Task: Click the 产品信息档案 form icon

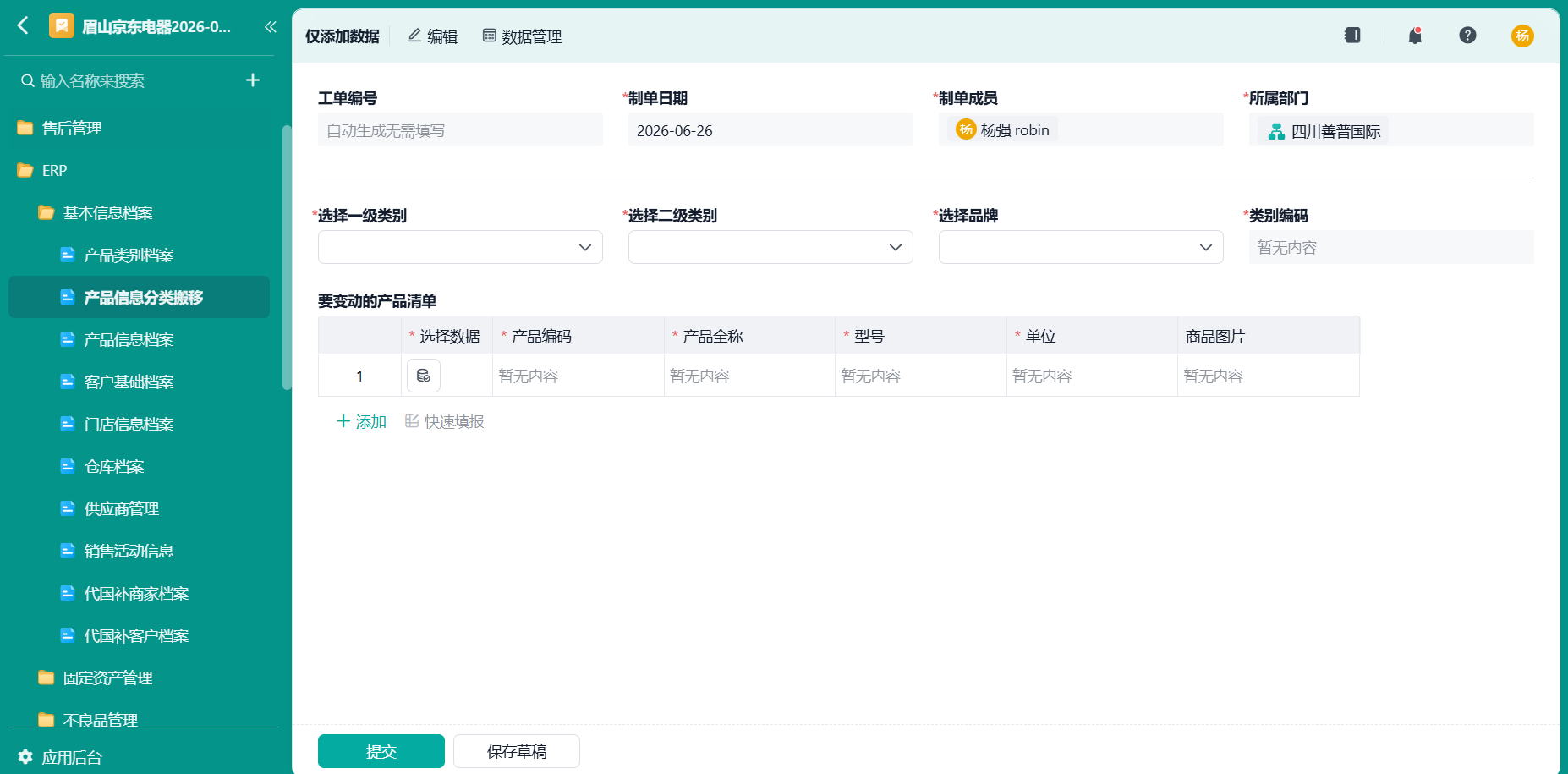Action: (68, 339)
